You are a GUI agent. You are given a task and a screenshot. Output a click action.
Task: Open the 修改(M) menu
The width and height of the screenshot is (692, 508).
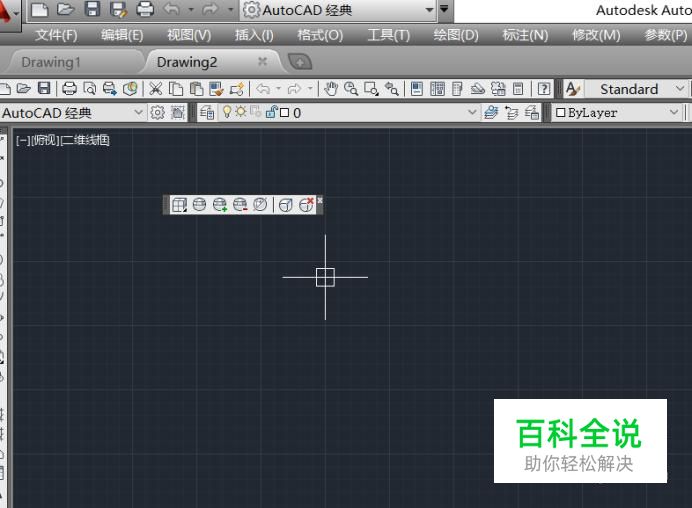pos(596,35)
